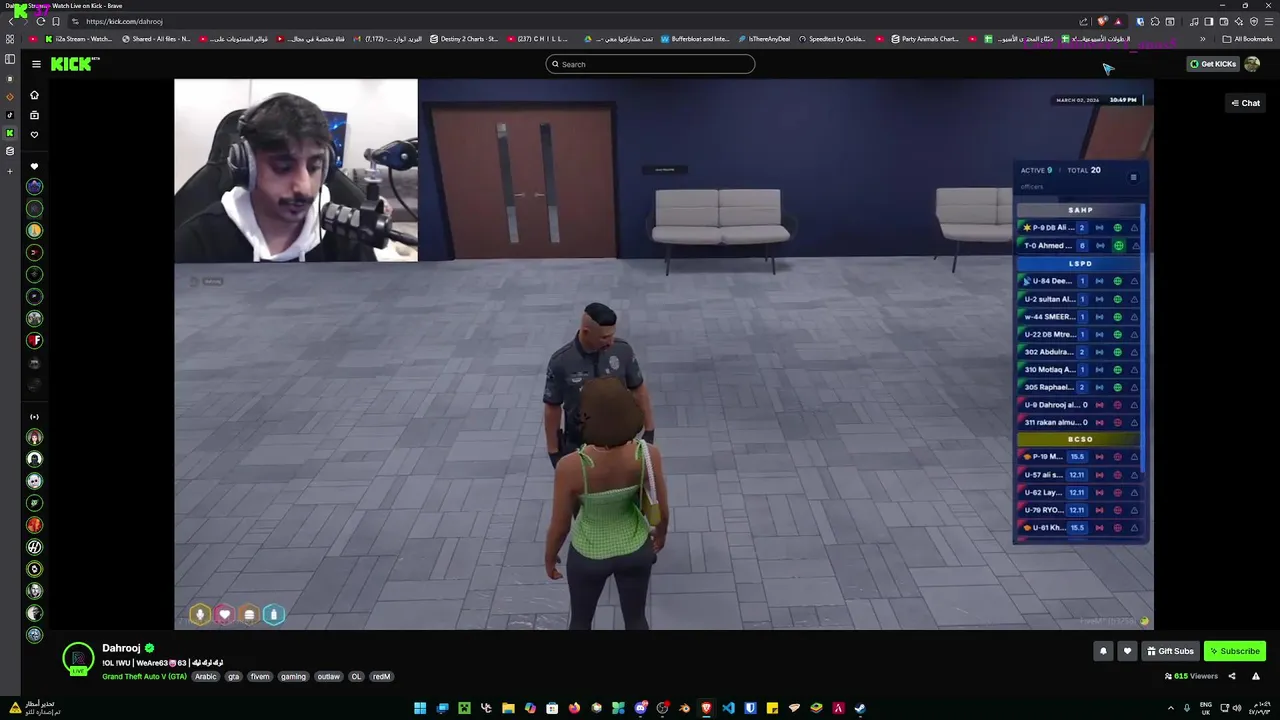Click the LSPD section header
This screenshot has width=1280, height=720.
tap(1080, 264)
